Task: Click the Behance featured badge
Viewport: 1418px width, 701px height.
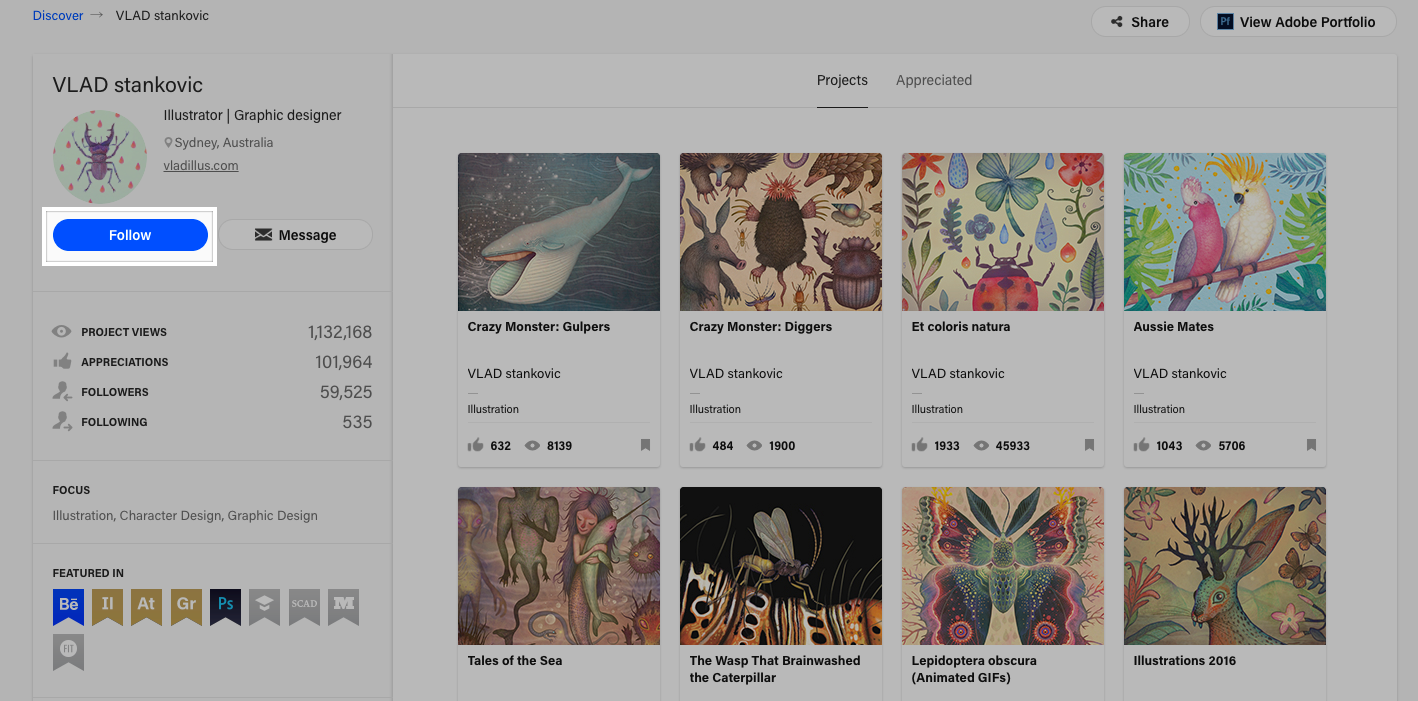Action: tap(68, 607)
